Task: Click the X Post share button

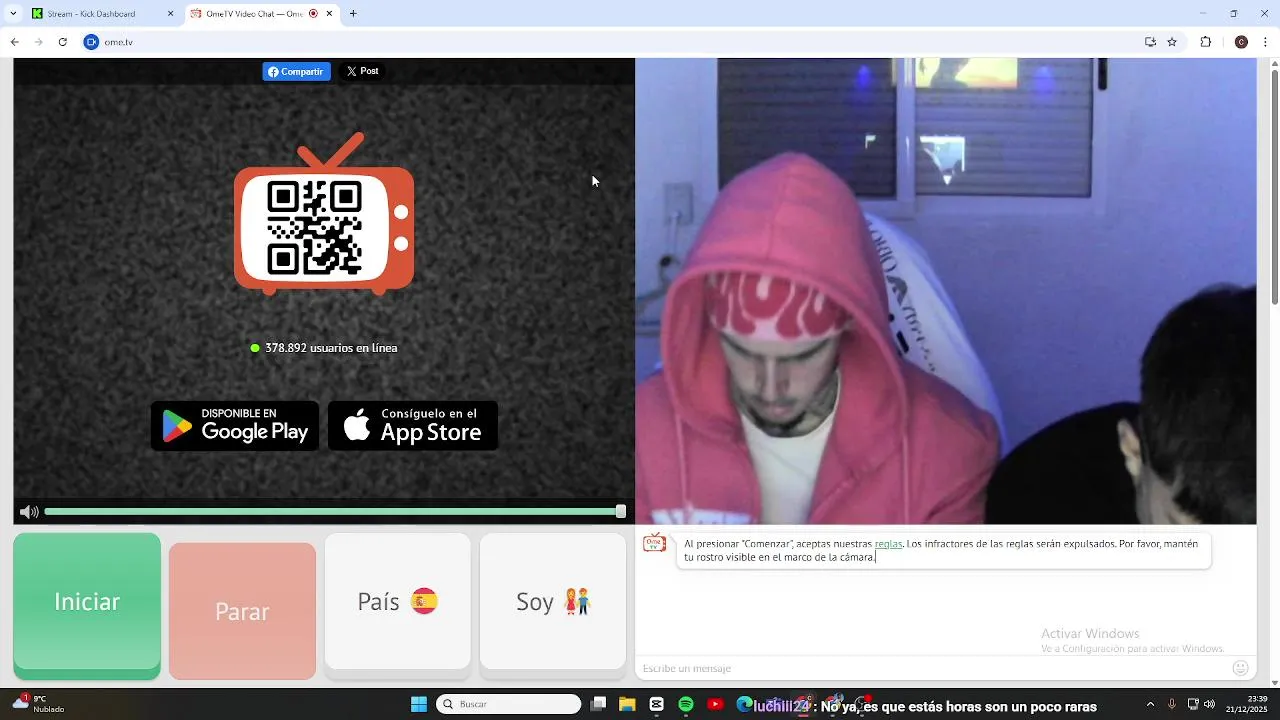Action: click(x=362, y=72)
